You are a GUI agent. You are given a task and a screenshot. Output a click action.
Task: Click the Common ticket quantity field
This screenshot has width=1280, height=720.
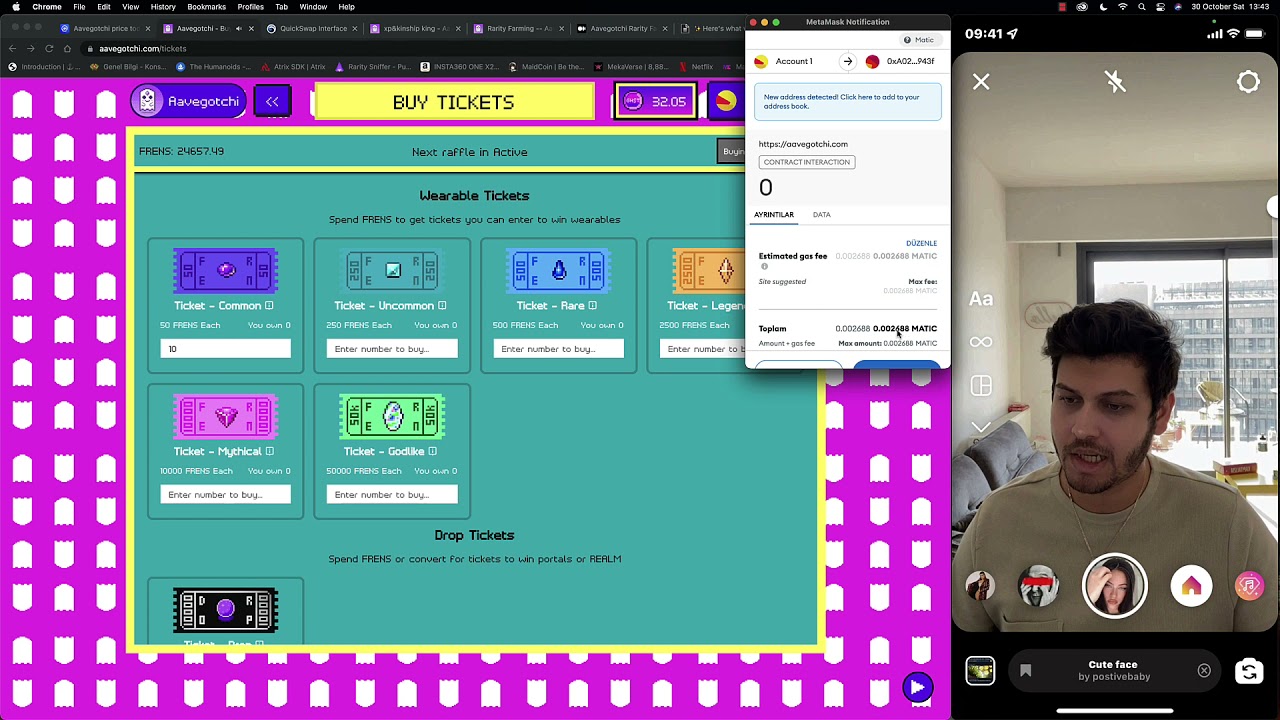tap(225, 349)
